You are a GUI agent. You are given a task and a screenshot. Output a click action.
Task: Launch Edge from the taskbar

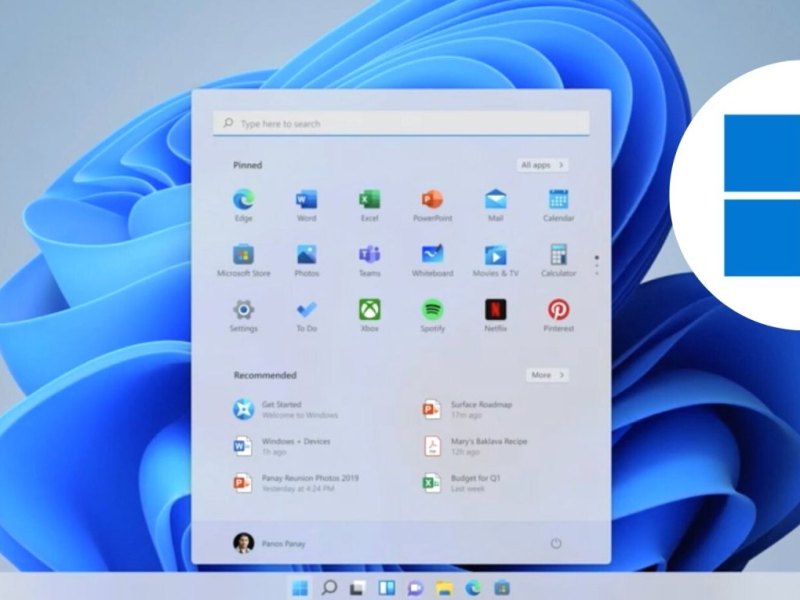point(473,588)
